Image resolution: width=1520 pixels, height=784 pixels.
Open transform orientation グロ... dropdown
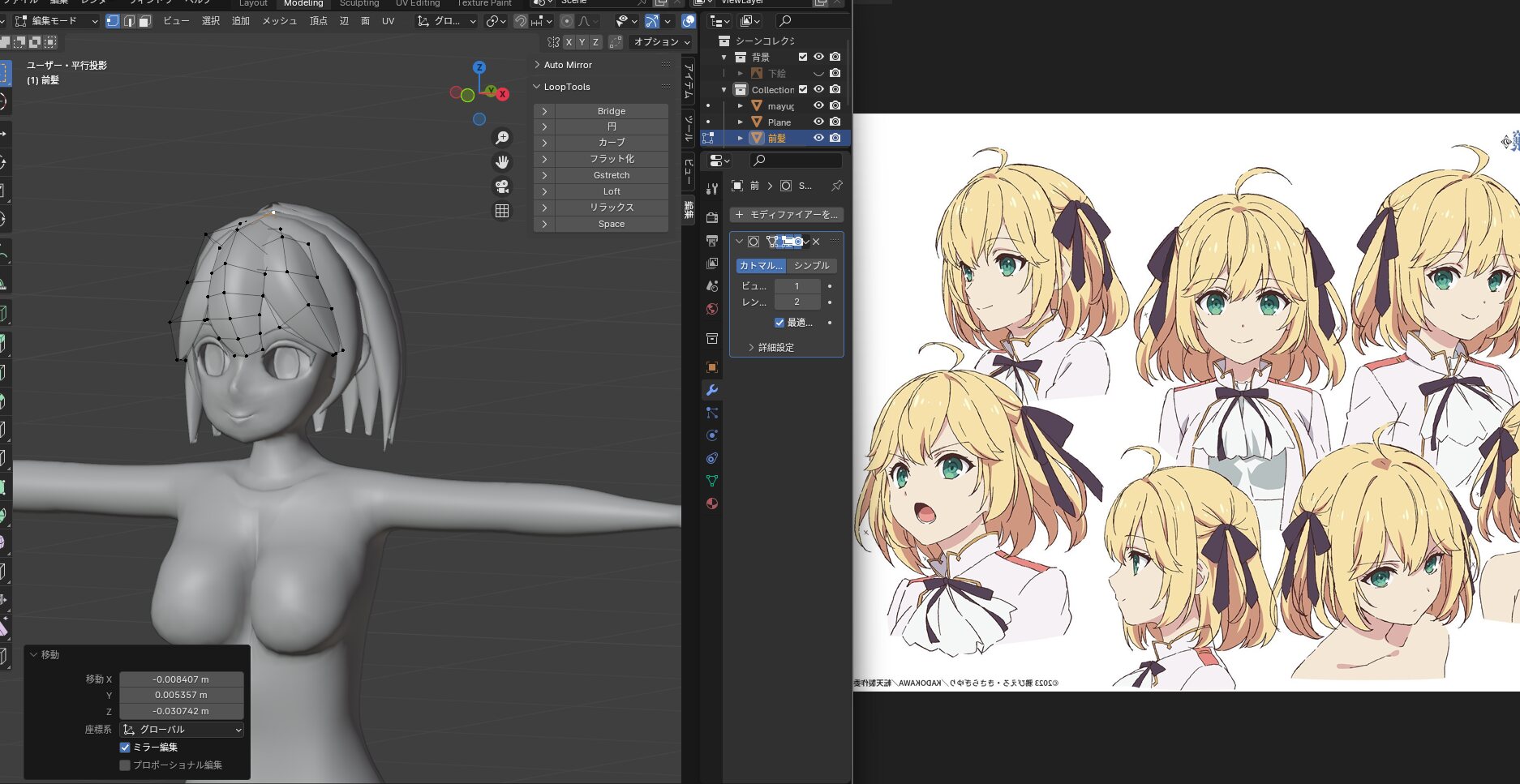[x=446, y=21]
